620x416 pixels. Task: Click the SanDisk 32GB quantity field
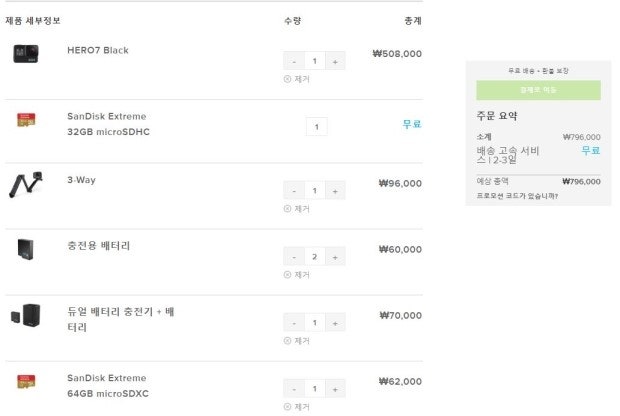click(316, 127)
